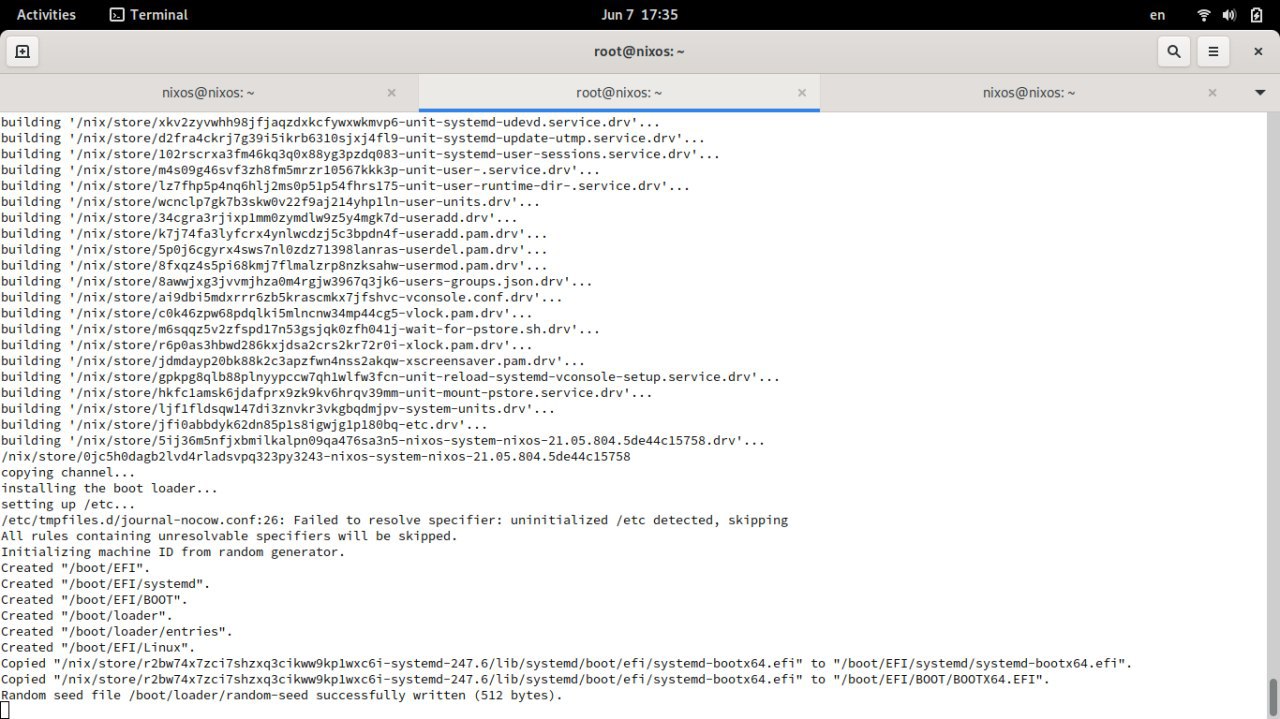
Task: Click the userdel.pam.drv line
Action: point(274,249)
